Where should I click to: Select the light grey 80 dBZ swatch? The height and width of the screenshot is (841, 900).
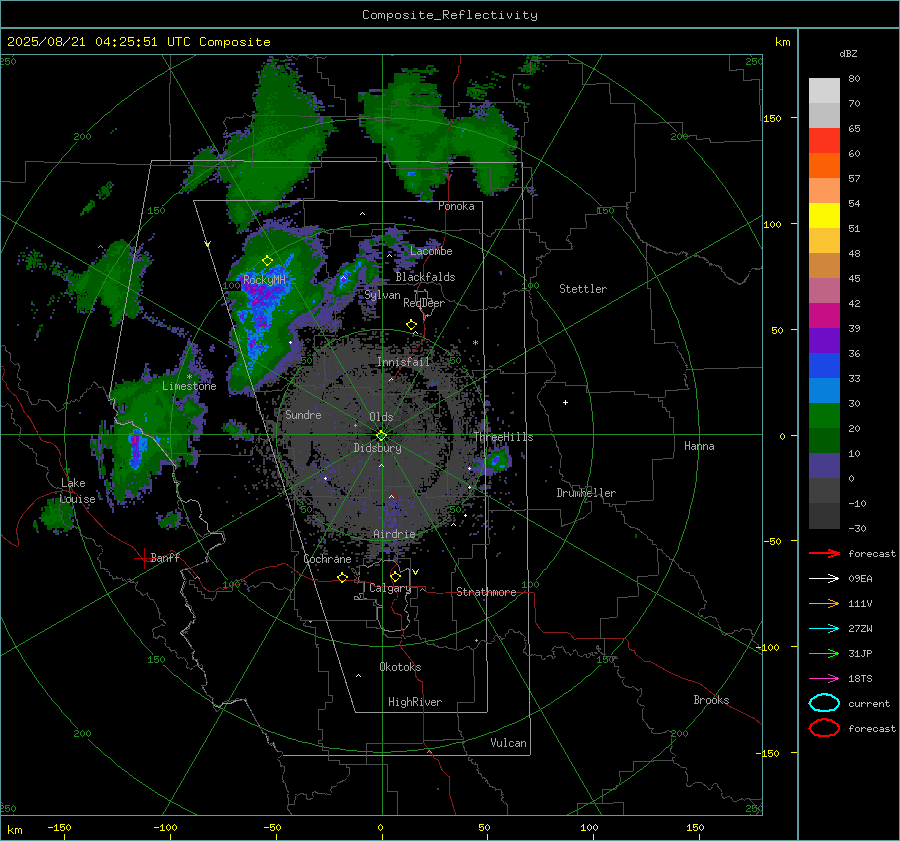coord(824,91)
